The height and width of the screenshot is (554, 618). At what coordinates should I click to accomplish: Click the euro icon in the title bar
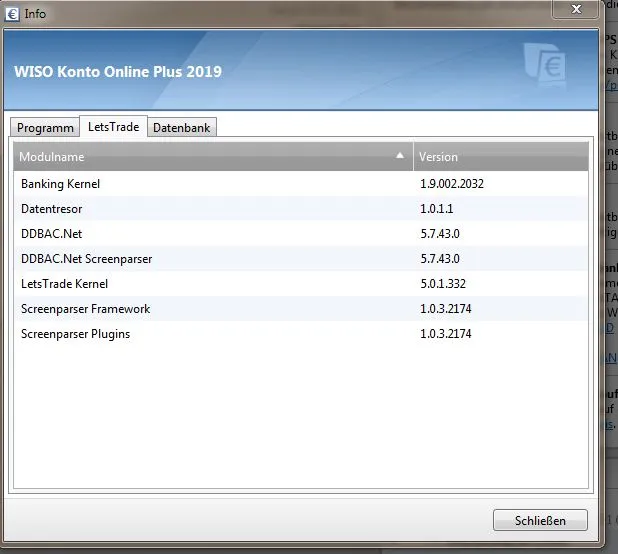(x=13, y=14)
